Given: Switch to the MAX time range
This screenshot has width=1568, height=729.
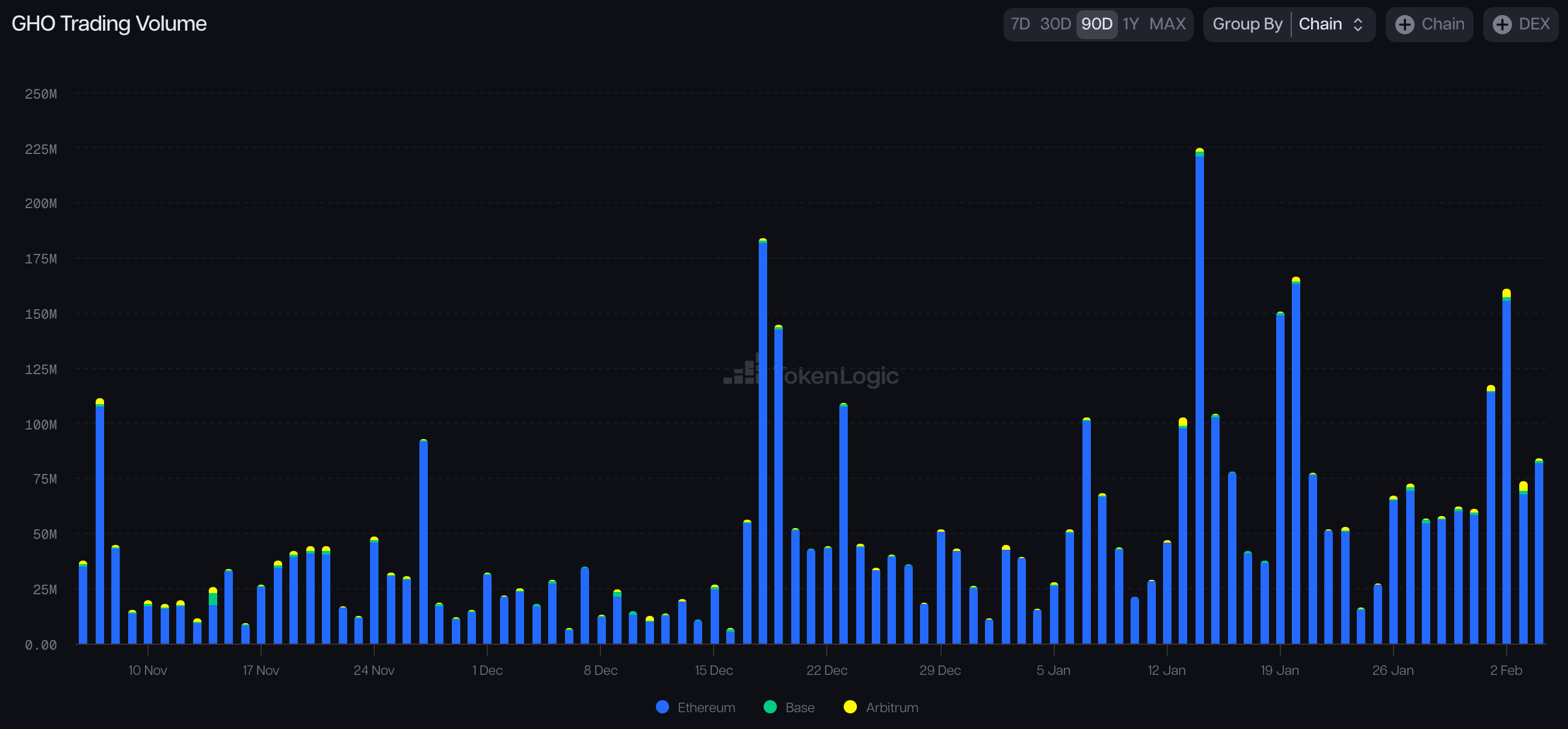Looking at the screenshot, I should (x=1167, y=24).
